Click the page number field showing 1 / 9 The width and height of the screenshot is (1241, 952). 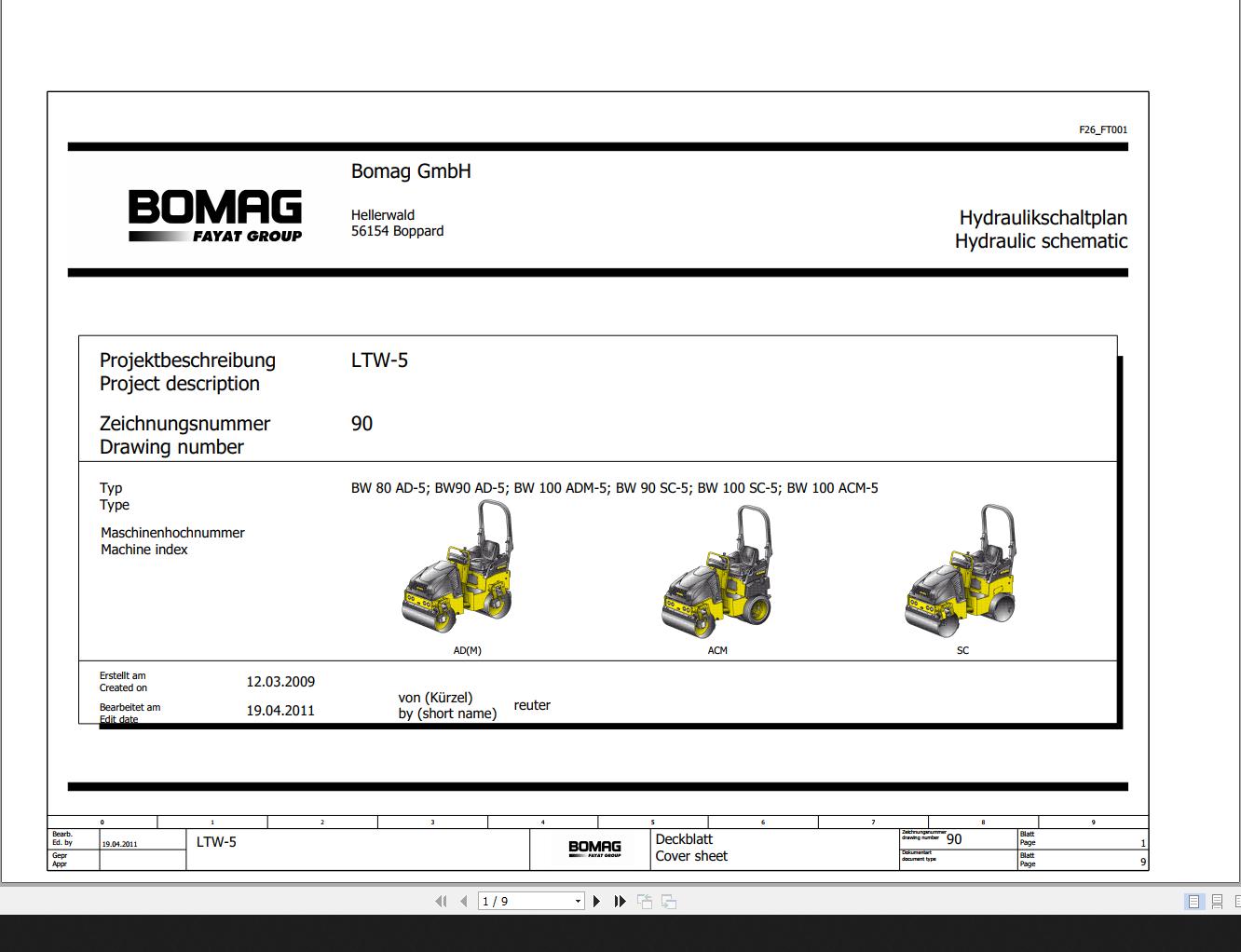[x=525, y=901]
